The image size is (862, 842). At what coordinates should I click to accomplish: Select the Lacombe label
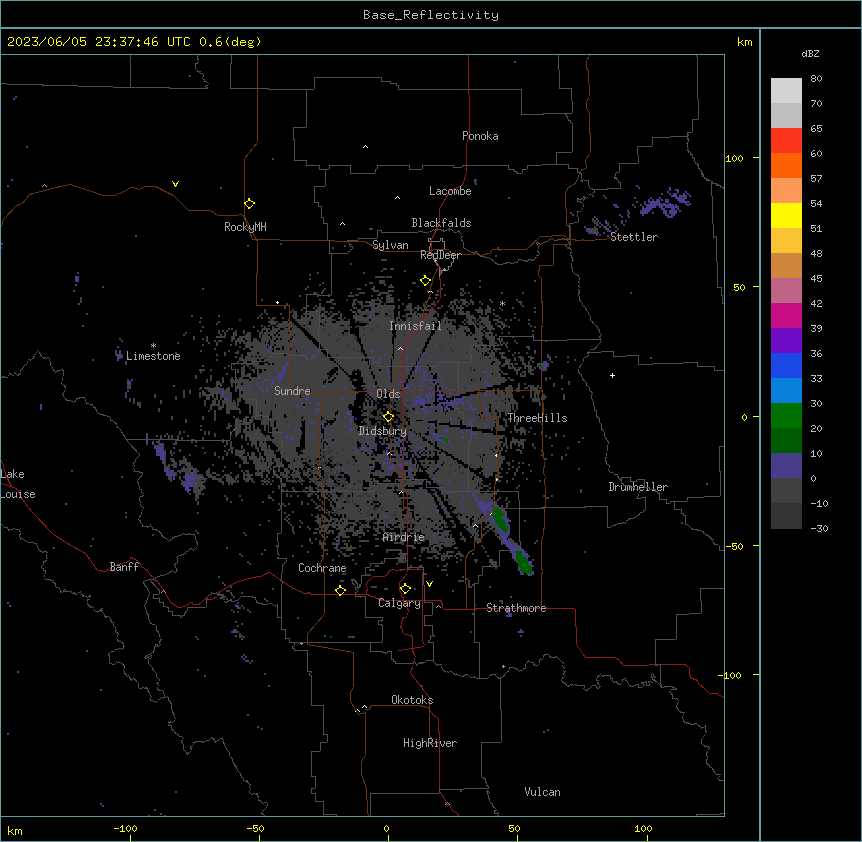450,191
